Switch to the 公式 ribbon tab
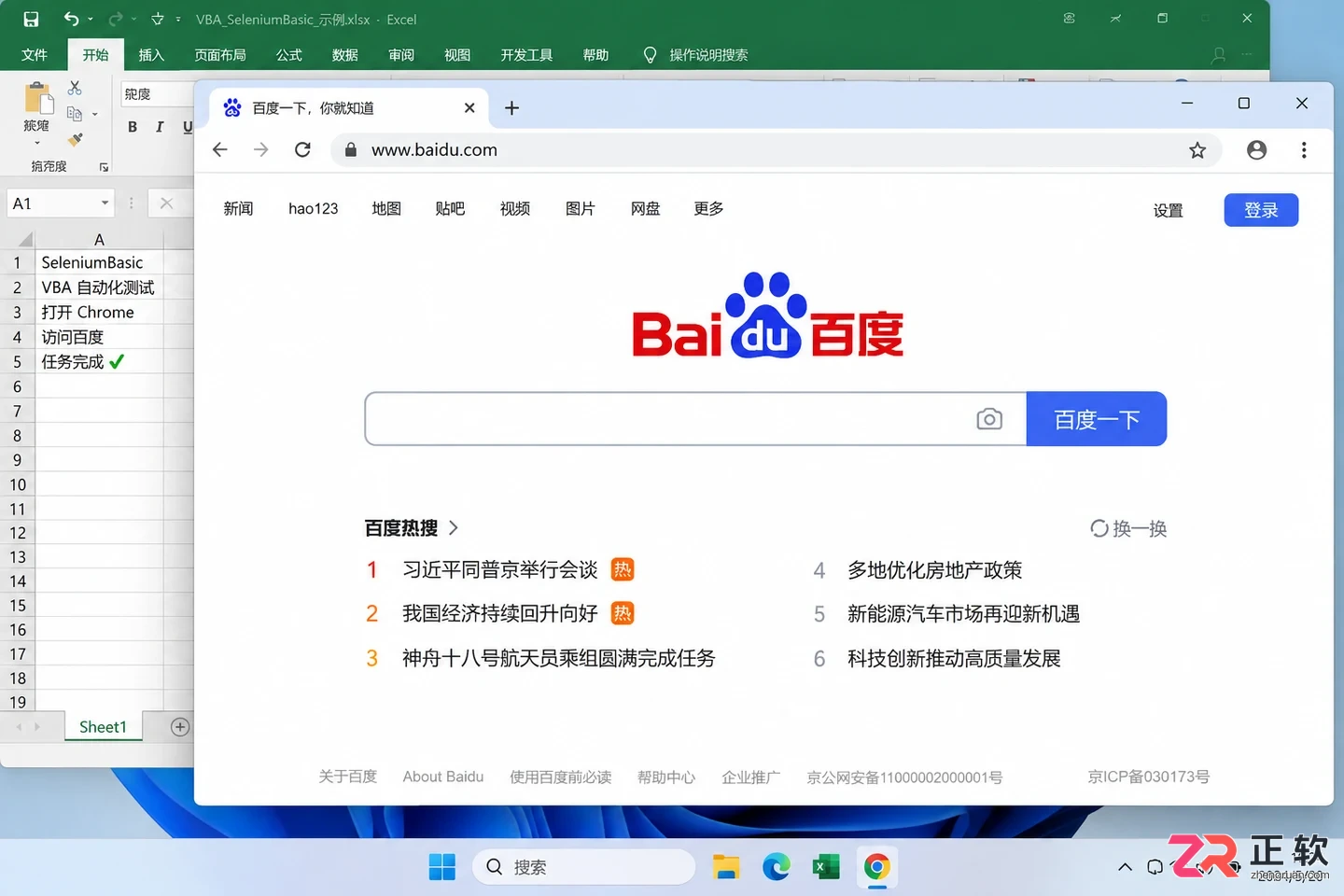 pos(289,55)
